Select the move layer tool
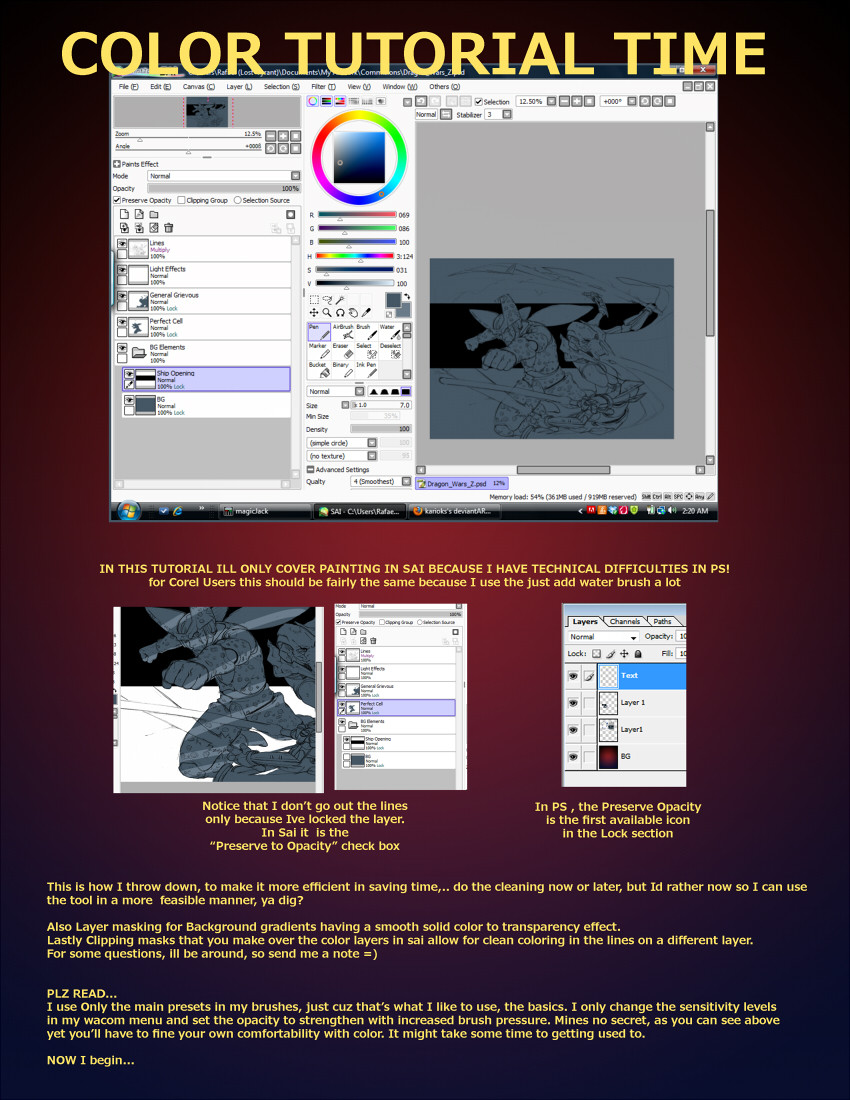Image resolution: width=850 pixels, height=1100 pixels. click(x=314, y=313)
